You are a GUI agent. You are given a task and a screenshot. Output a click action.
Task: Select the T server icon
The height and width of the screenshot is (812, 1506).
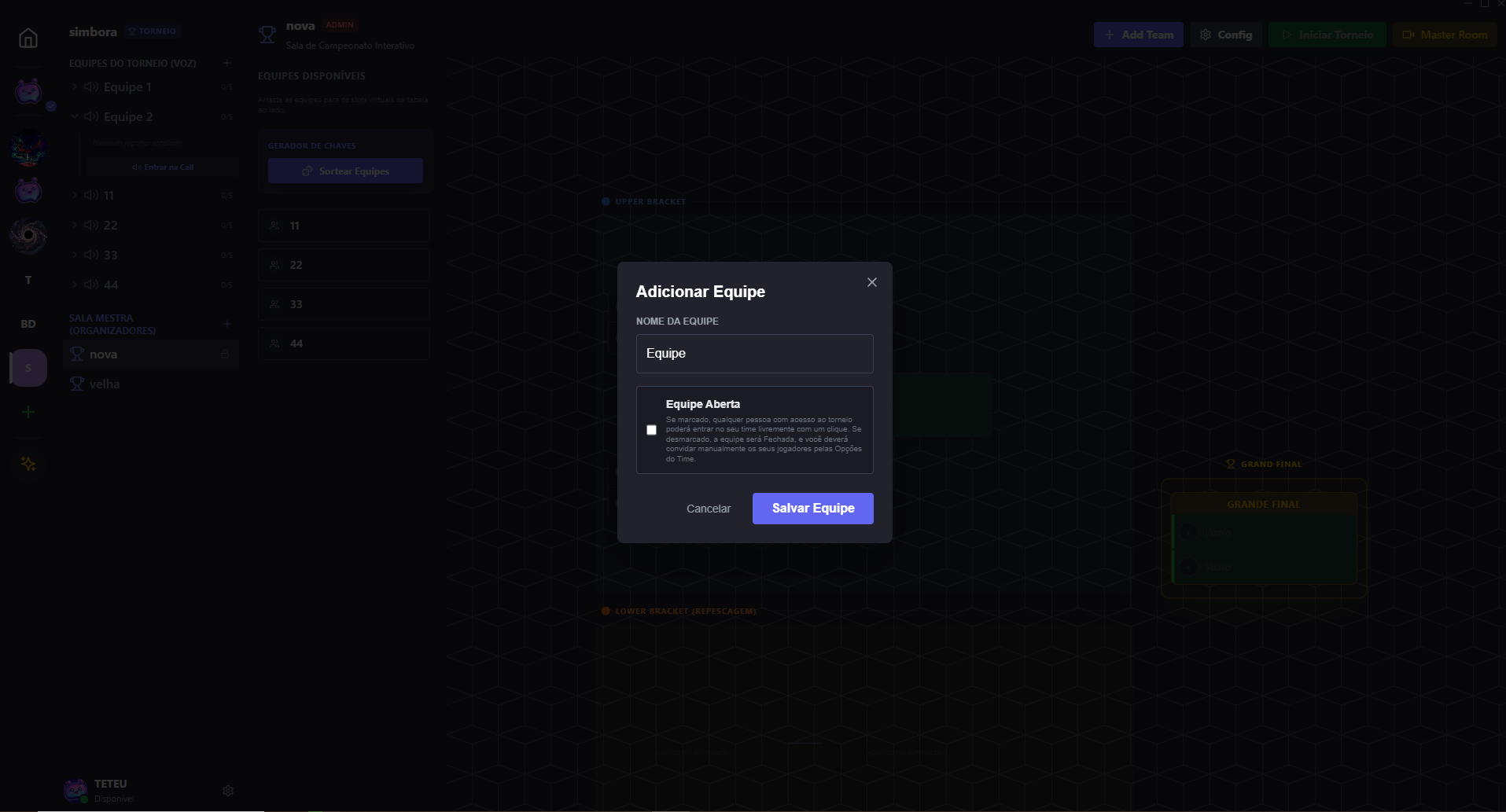pos(28,280)
